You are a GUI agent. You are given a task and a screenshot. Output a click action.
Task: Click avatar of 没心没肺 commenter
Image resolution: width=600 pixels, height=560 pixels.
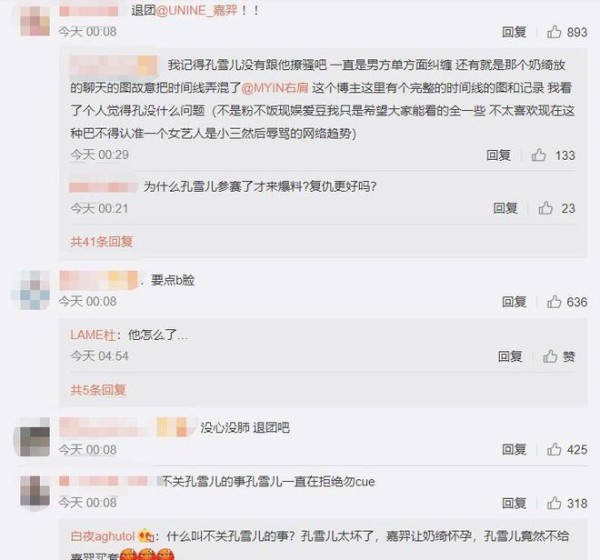35,437
